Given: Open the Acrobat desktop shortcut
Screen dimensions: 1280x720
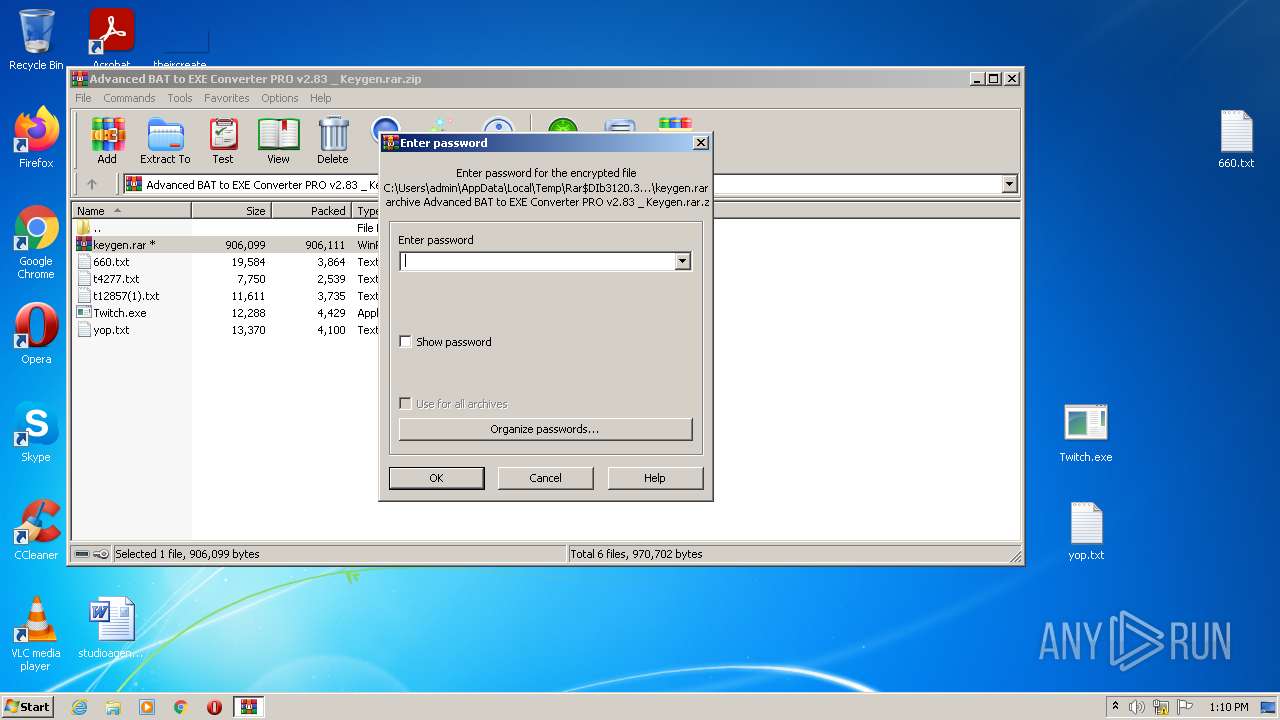Looking at the screenshot, I should [111, 40].
